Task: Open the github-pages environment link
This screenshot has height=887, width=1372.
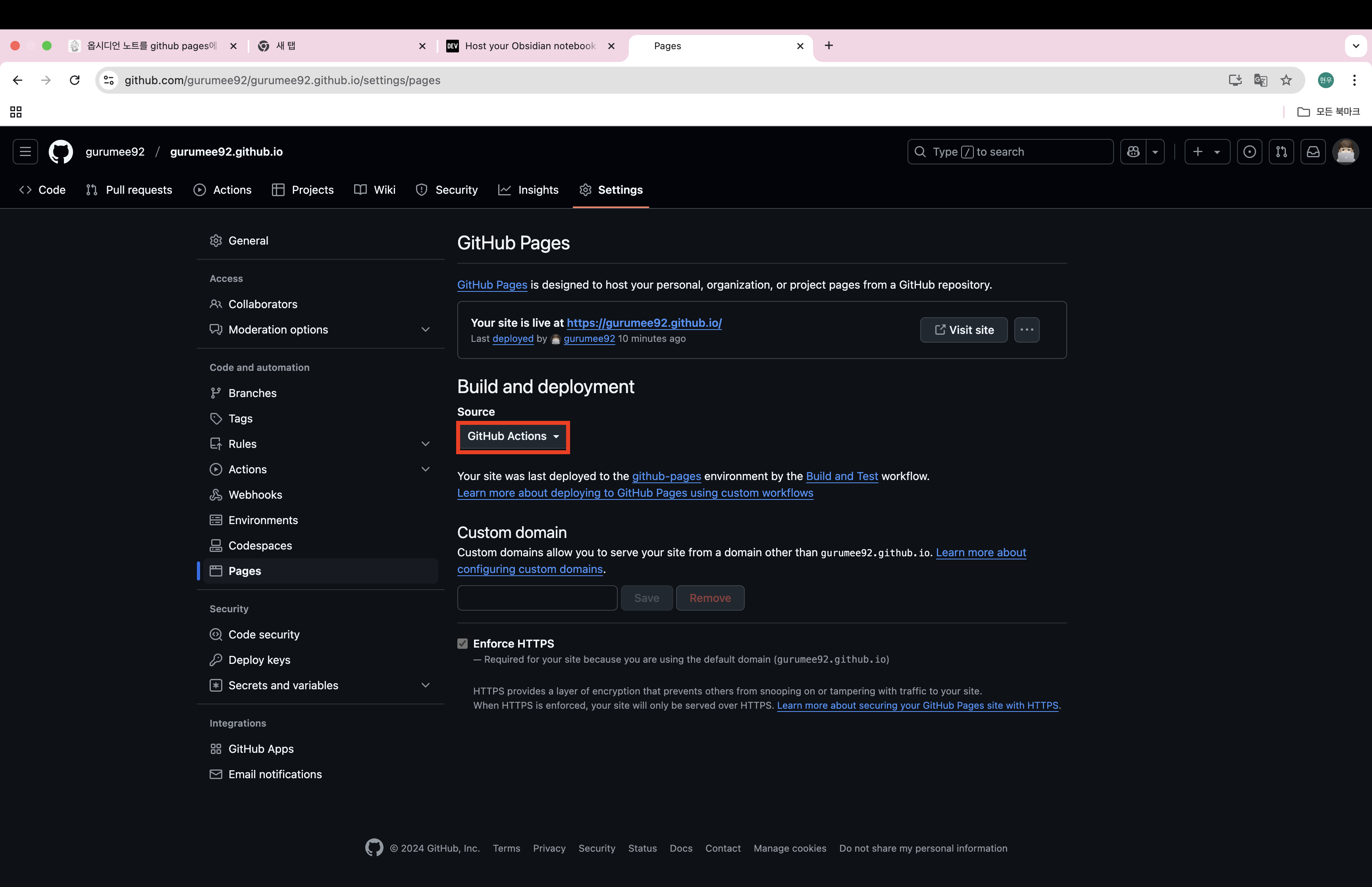Action: point(666,476)
